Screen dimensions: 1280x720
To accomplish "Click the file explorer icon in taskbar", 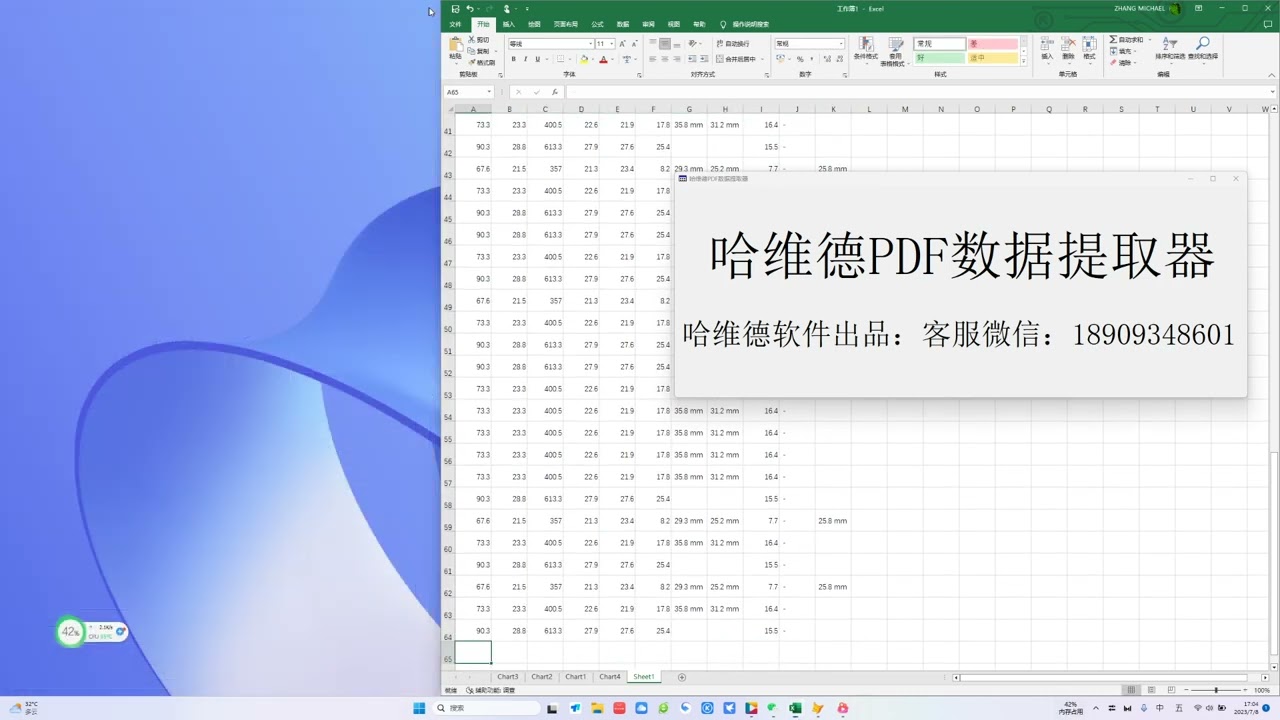I will pos(597,708).
